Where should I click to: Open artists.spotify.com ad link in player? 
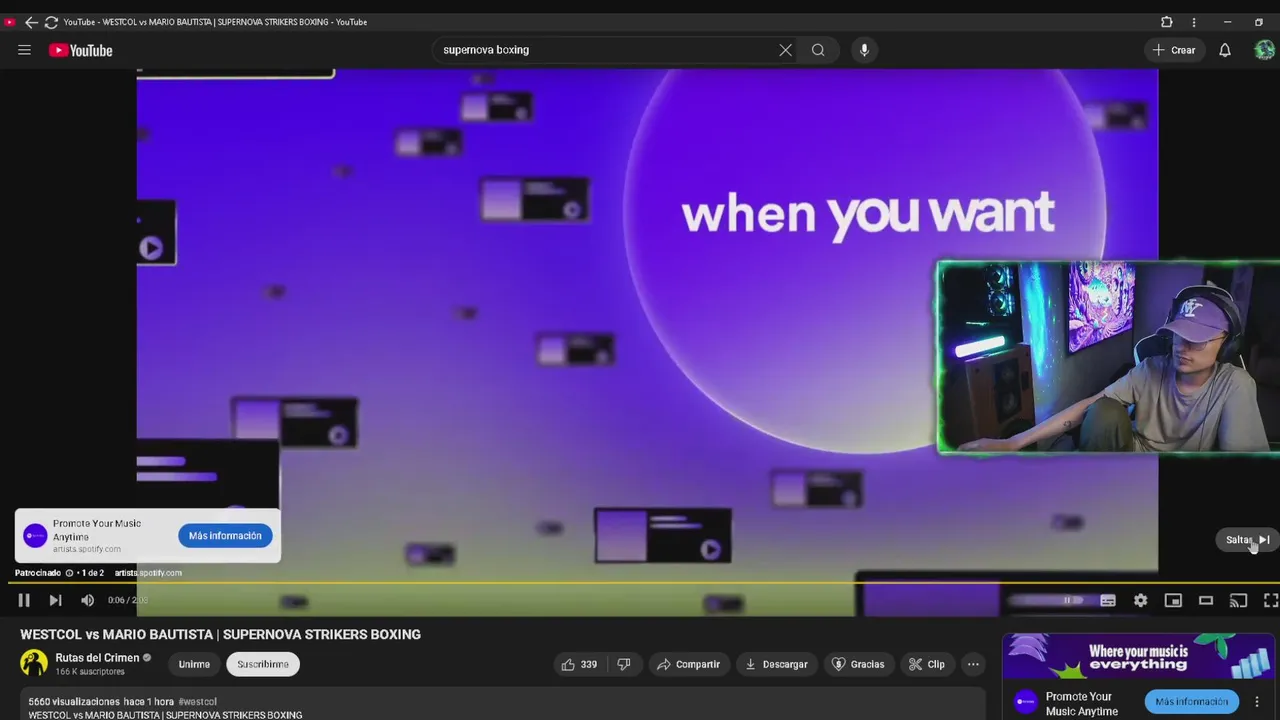(x=148, y=573)
